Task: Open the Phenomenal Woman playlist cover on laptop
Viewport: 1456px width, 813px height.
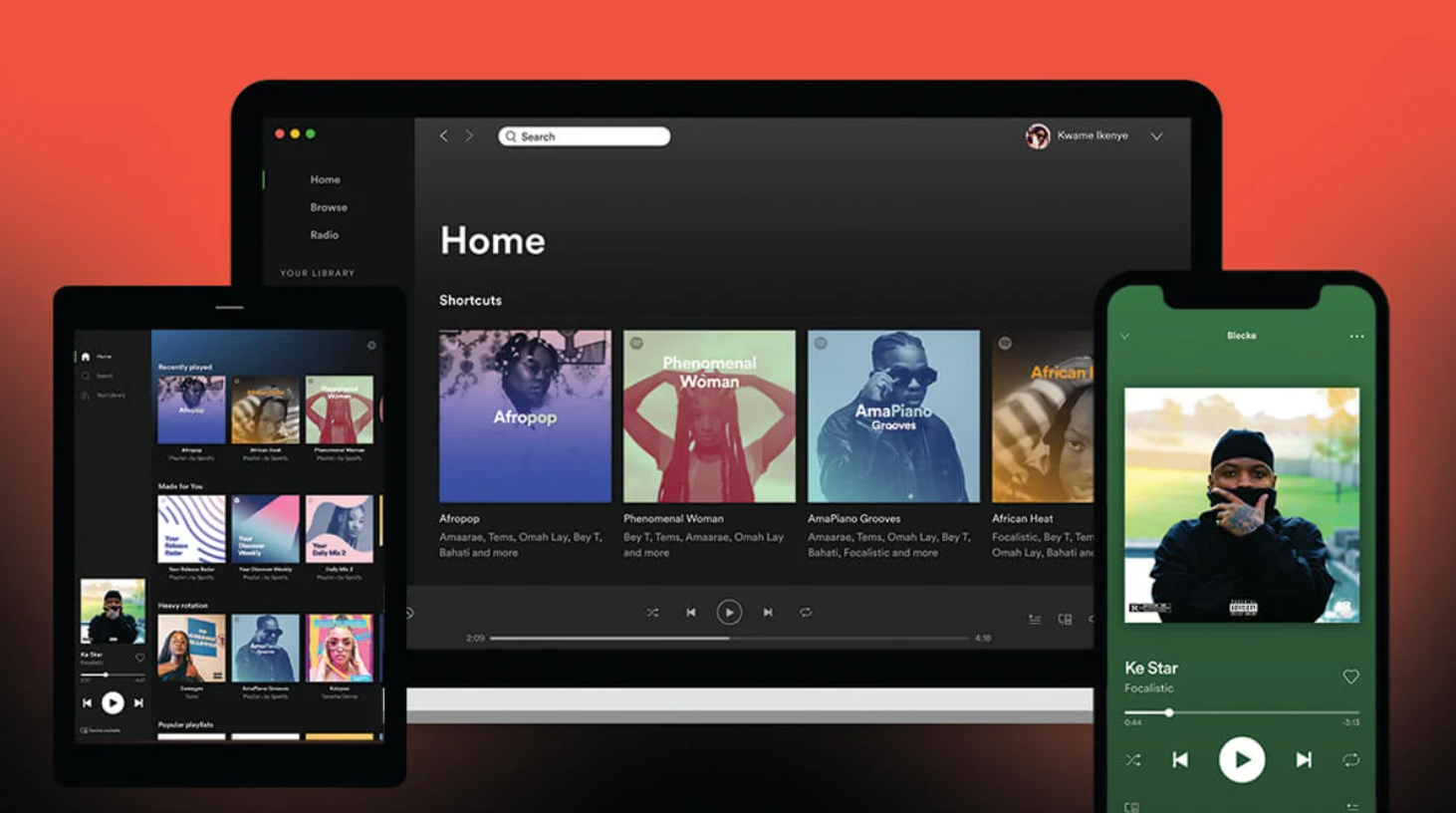Action: point(709,416)
